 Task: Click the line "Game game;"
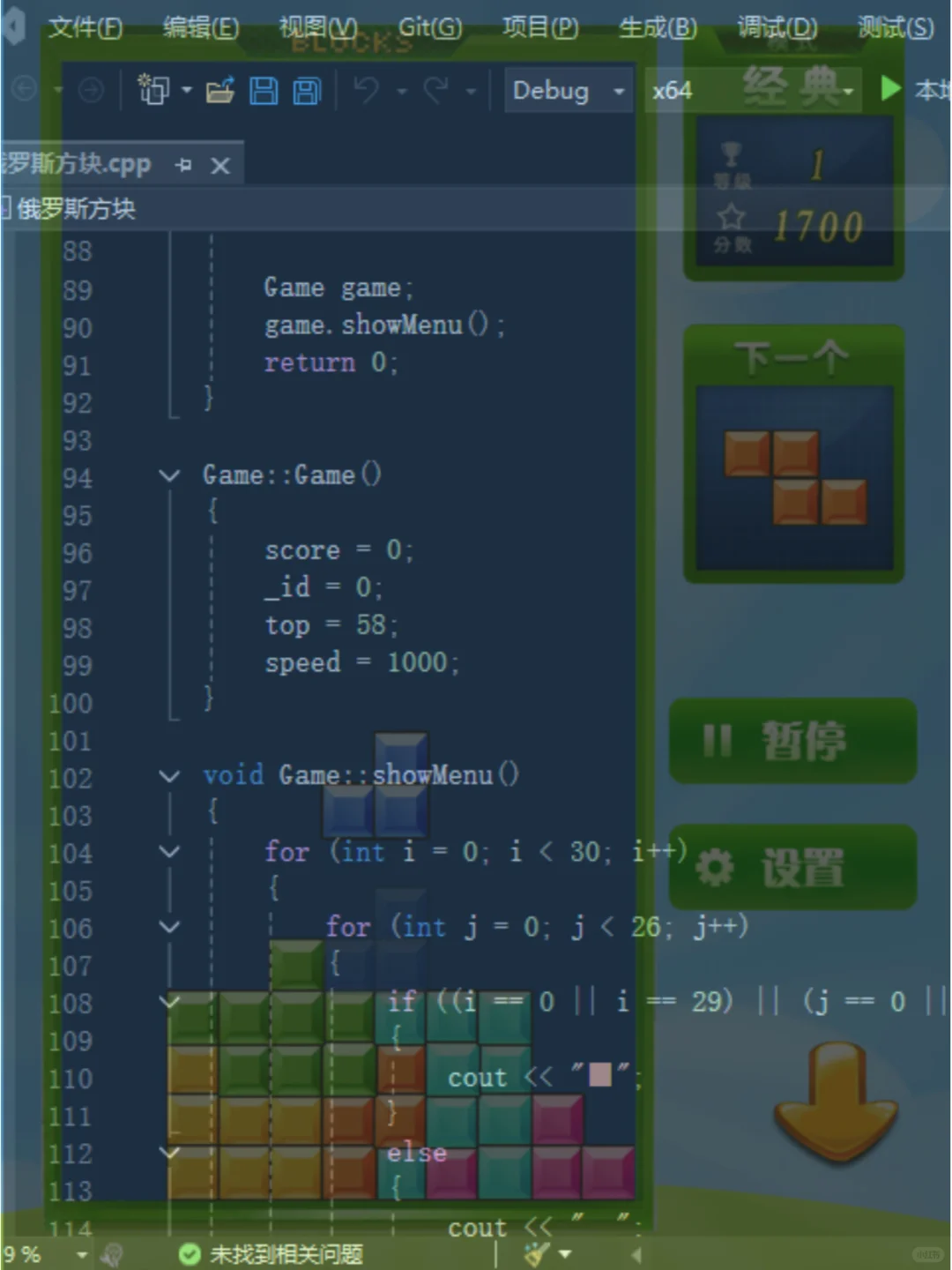[338, 288]
